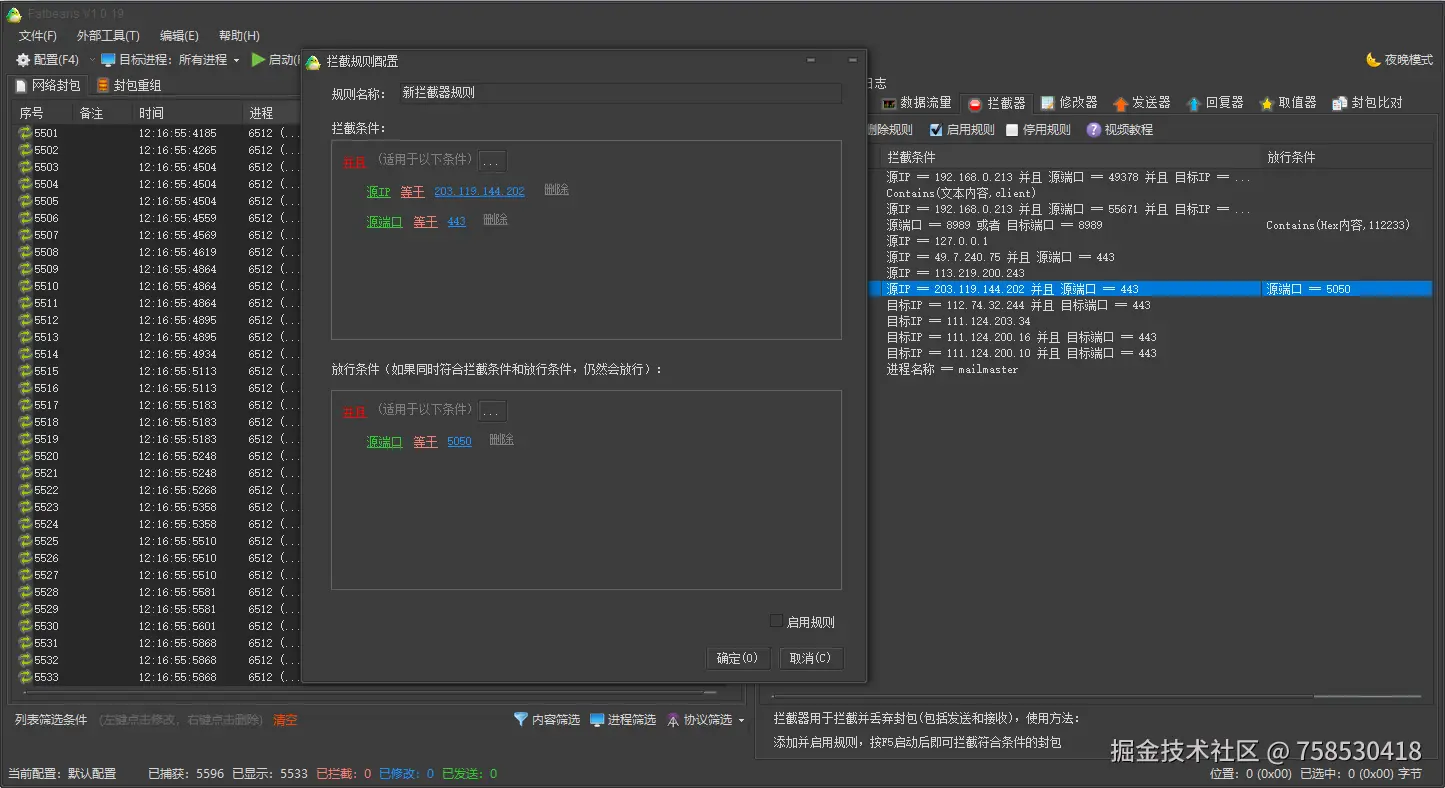Open the 目标进程 target process dropdown

click(236, 60)
